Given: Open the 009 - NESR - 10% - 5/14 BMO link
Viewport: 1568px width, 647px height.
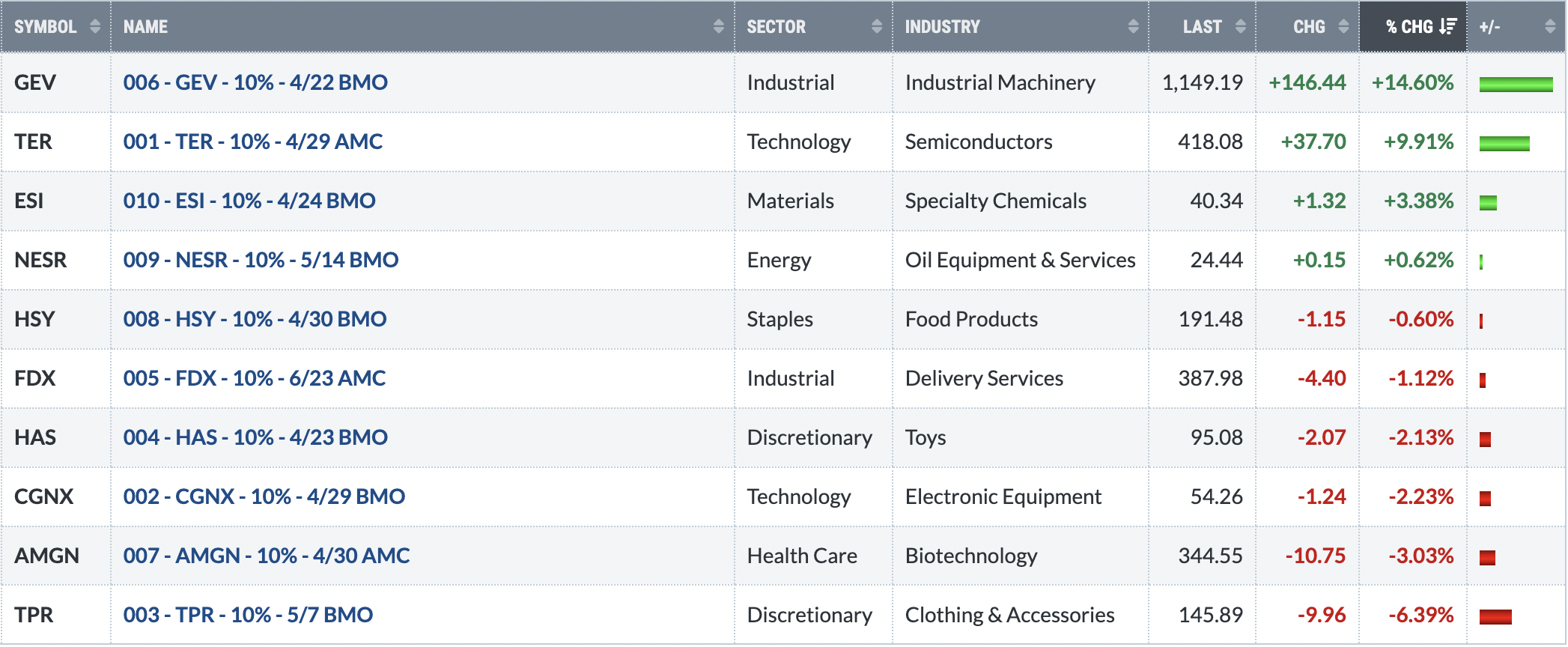Looking at the screenshot, I should pos(261,260).
